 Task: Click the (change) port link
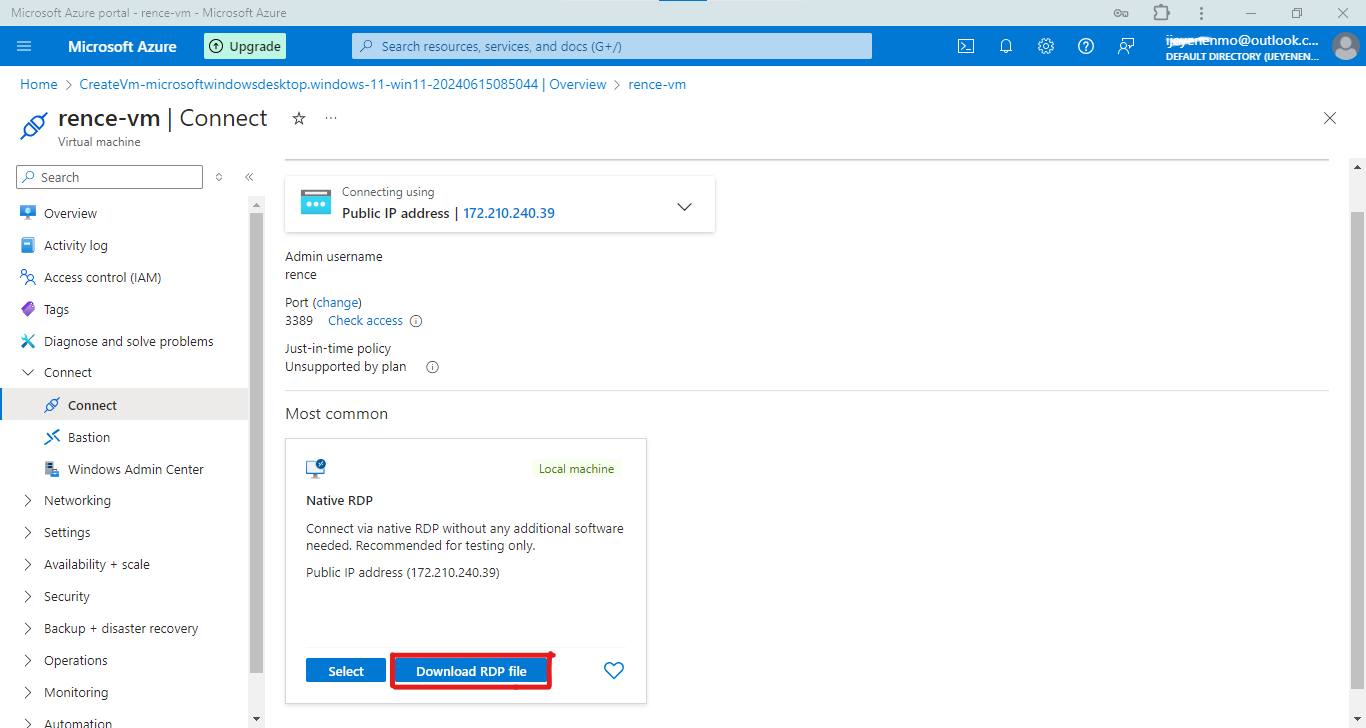pos(337,302)
